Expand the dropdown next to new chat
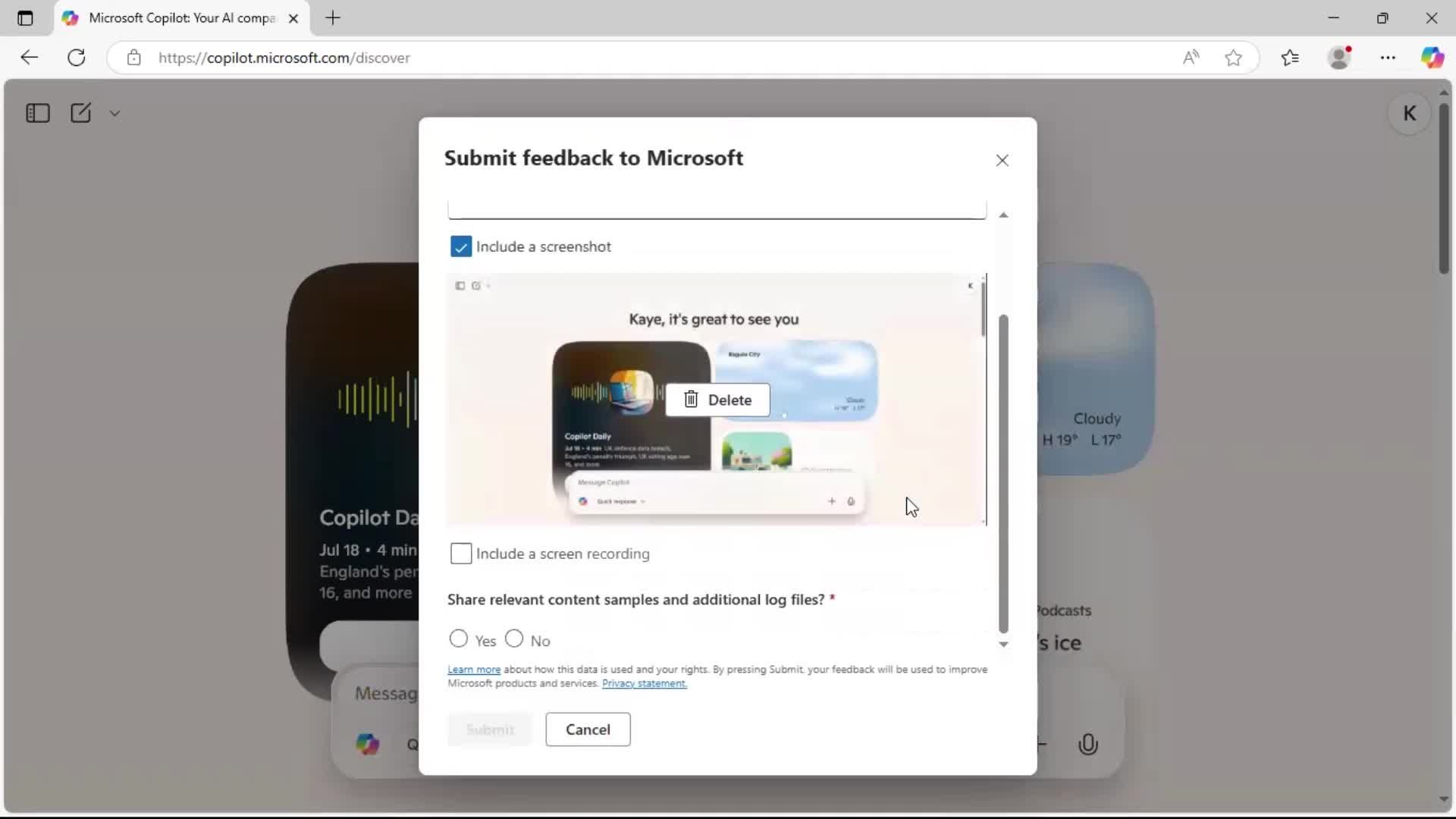 115,113
